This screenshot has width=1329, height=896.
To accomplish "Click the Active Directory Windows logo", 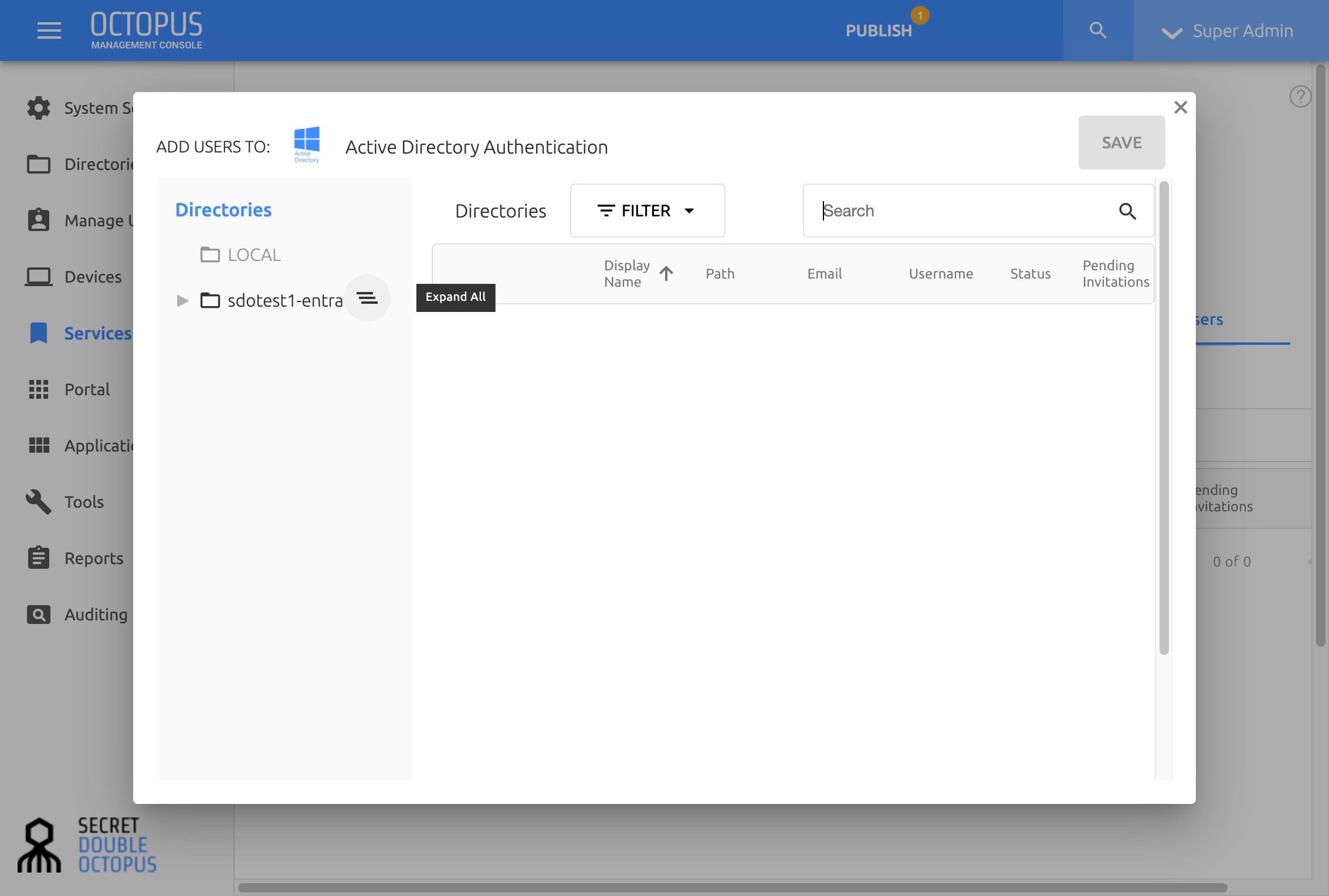I will (x=307, y=144).
